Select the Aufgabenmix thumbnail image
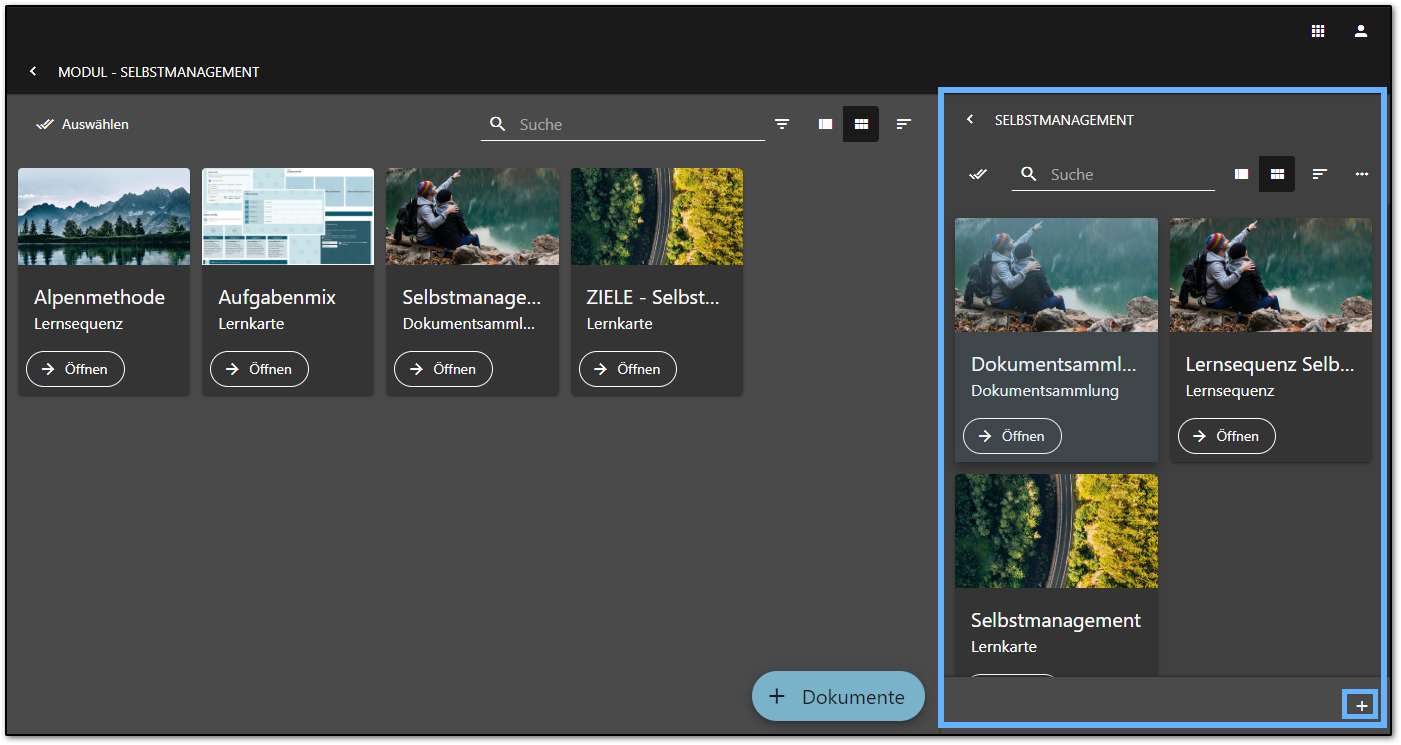This screenshot has width=1401, height=745. [x=288, y=216]
